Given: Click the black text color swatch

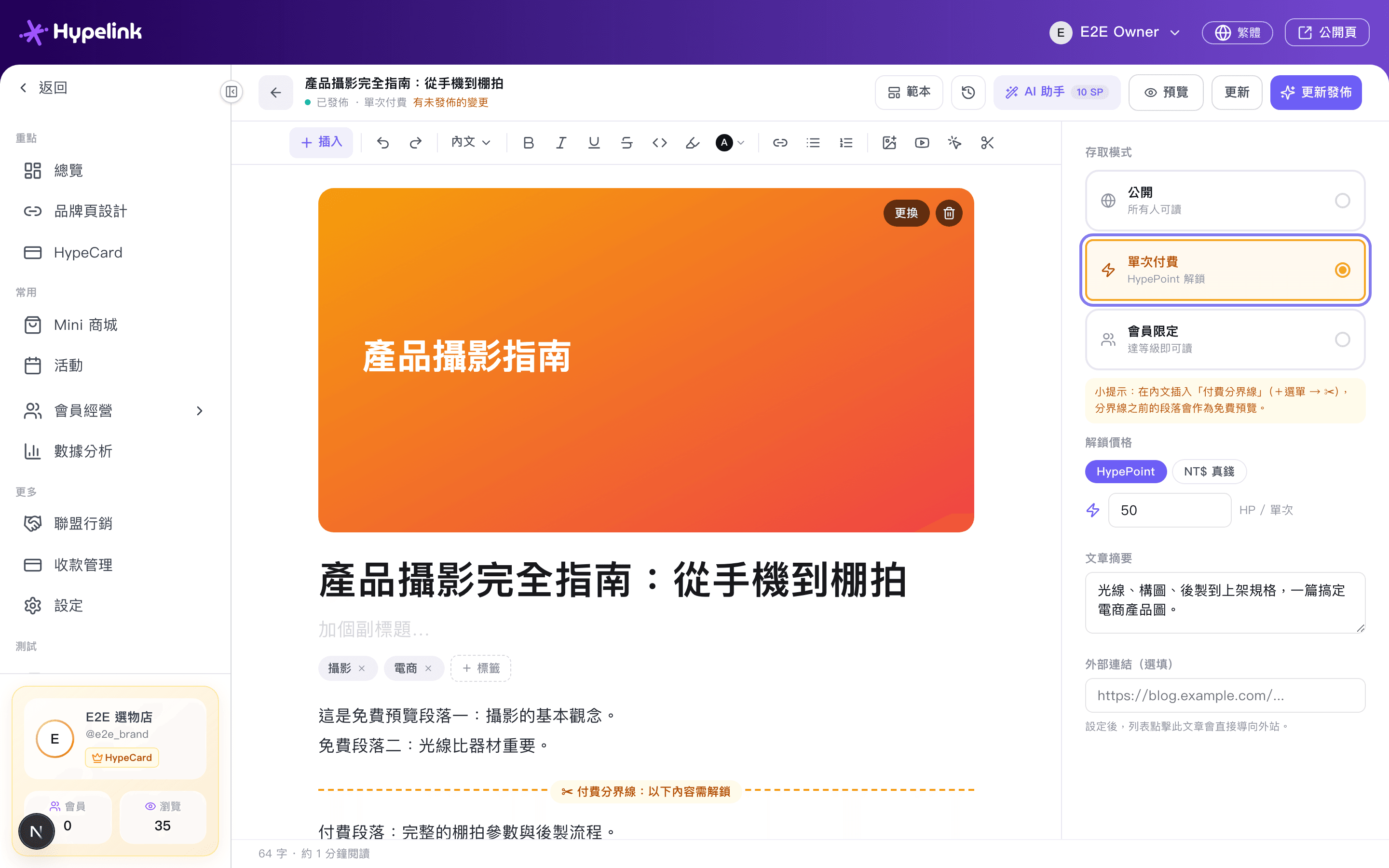Looking at the screenshot, I should click(724, 142).
